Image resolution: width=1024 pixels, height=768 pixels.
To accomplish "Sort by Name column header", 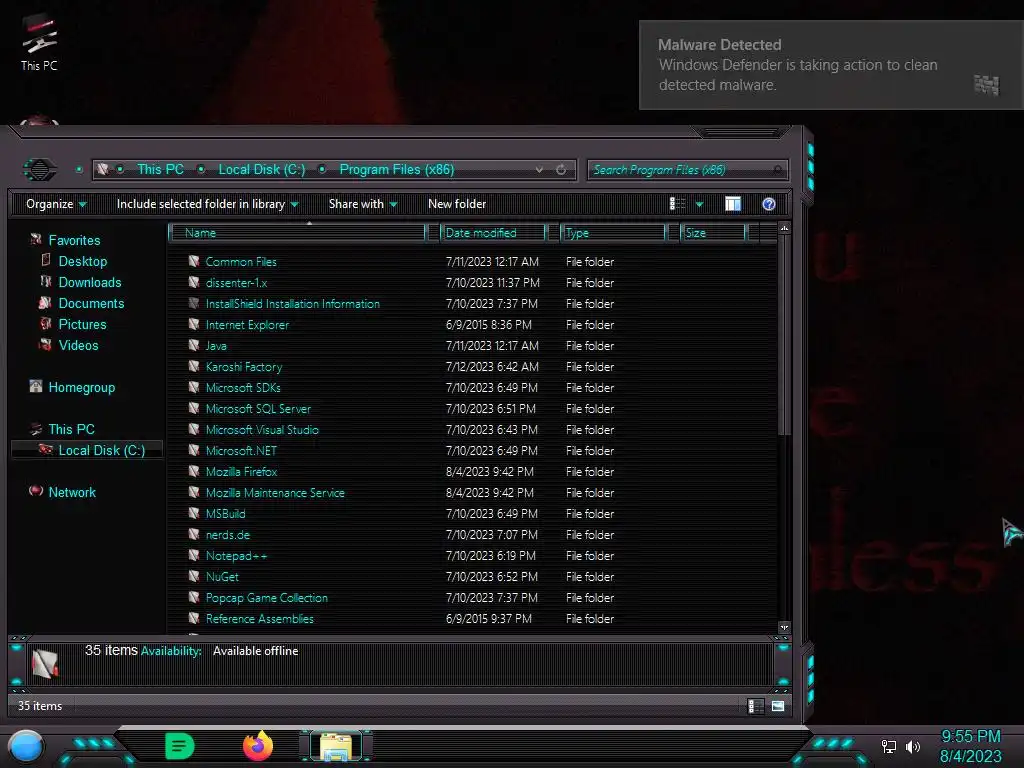I will (297, 232).
